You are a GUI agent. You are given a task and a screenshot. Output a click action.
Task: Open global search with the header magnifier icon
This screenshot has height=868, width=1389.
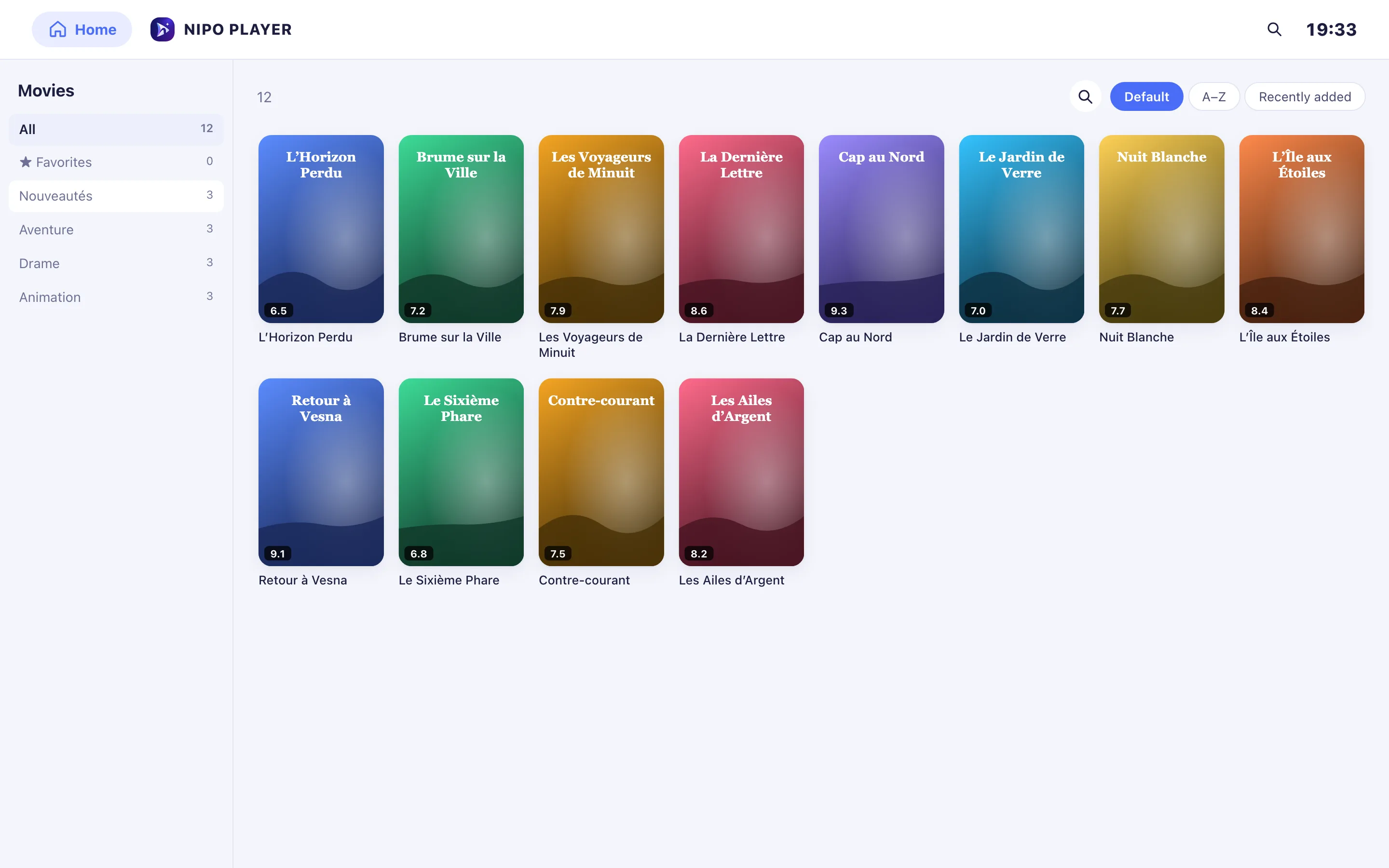(x=1274, y=29)
